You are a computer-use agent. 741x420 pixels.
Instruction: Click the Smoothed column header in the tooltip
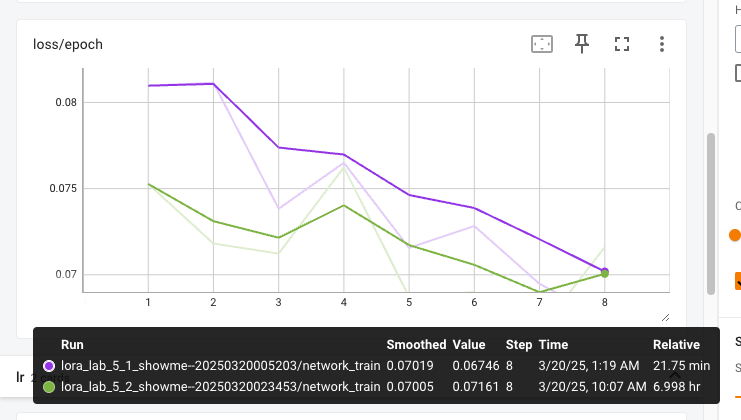click(416, 344)
